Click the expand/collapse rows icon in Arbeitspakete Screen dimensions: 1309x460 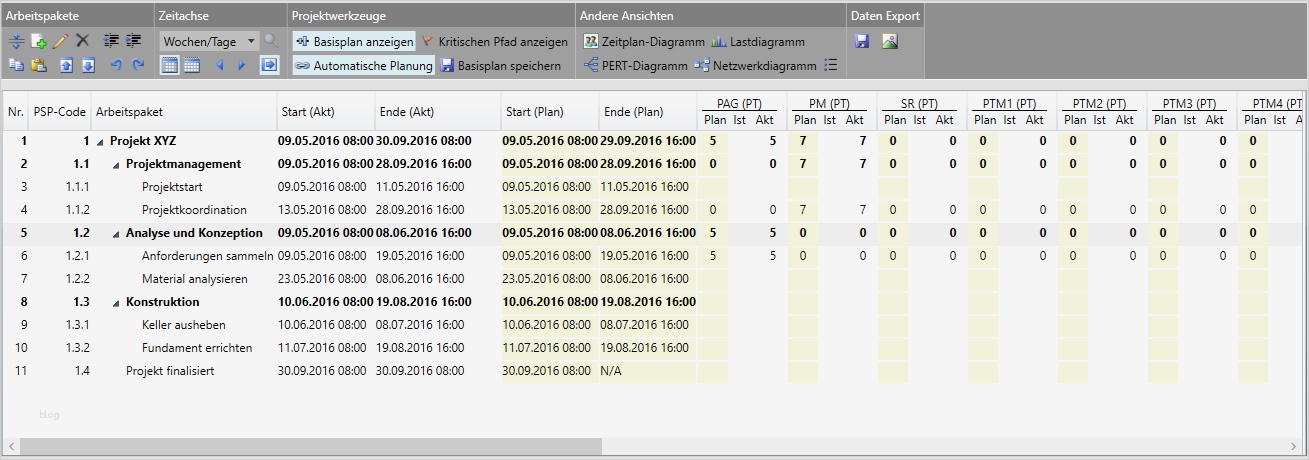(16, 41)
